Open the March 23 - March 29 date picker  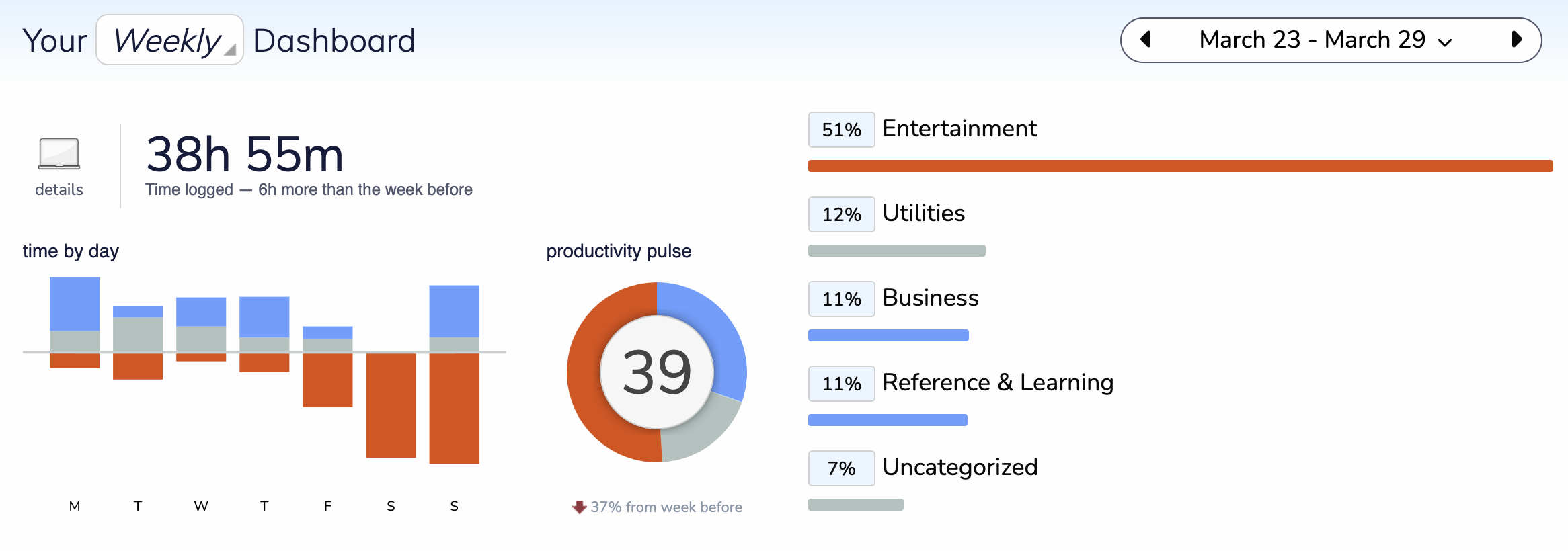click(x=1311, y=40)
